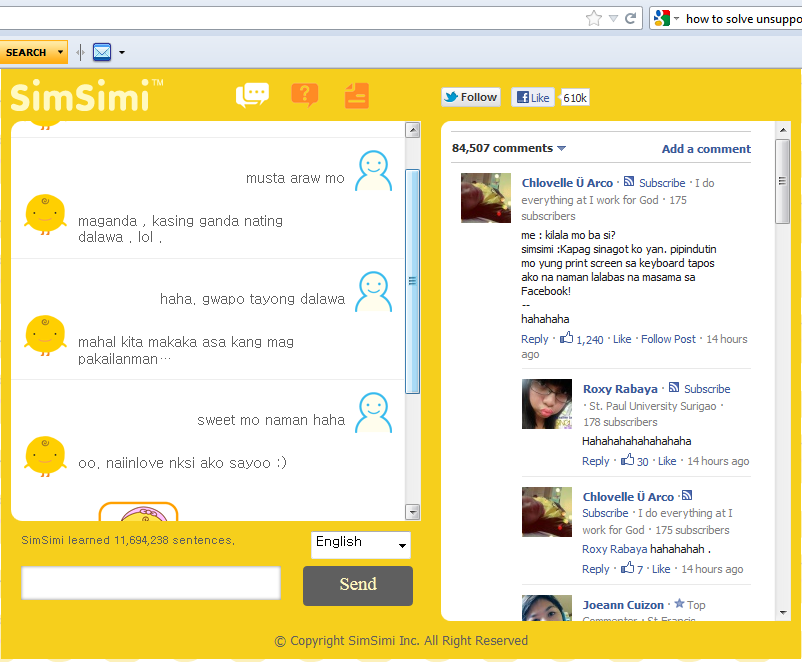This screenshot has height=662, width=802.
Task: Click the toolbar mail envelope icon
Action: 102,52
